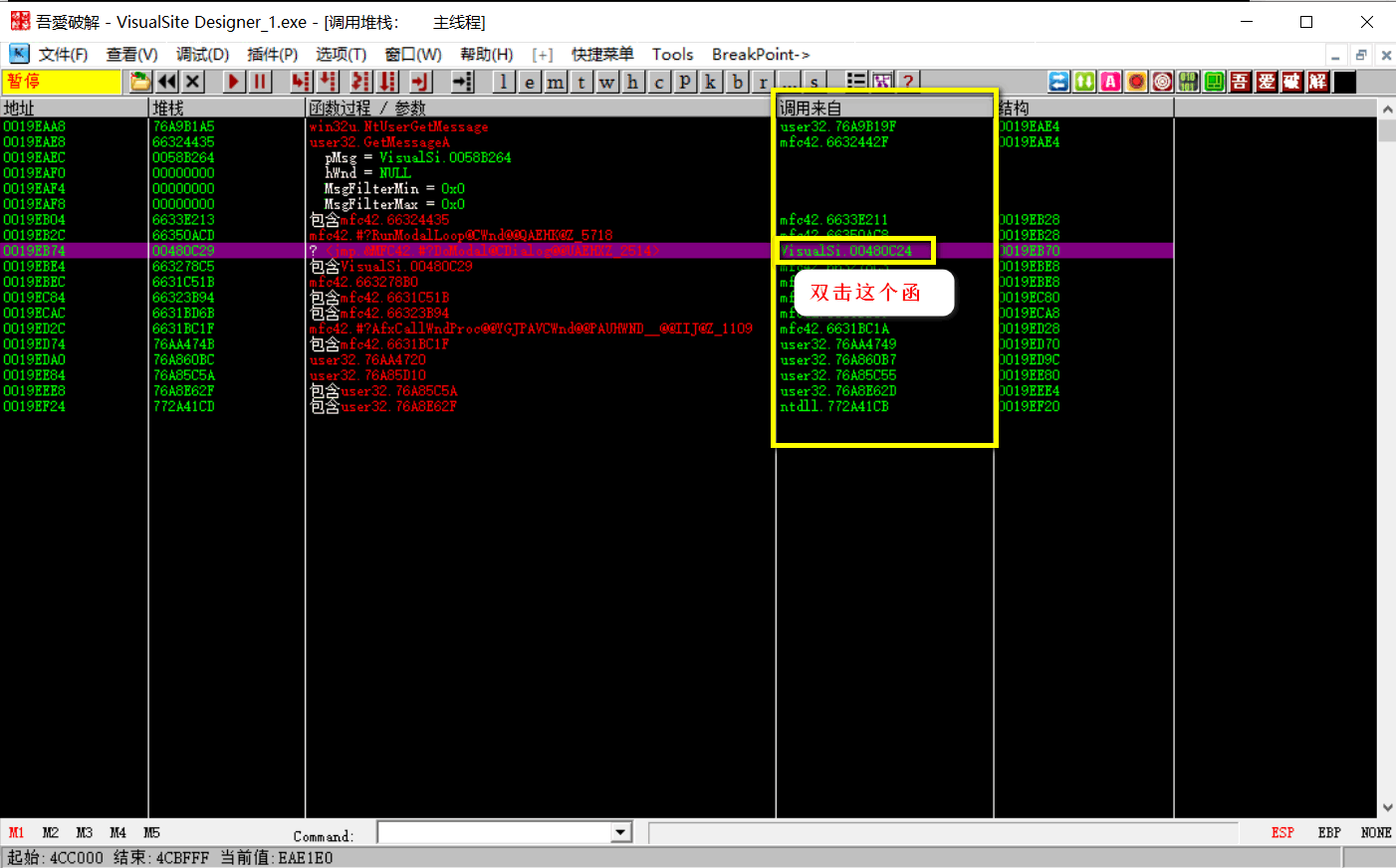Click the step into toolbar icon

pos(300,82)
